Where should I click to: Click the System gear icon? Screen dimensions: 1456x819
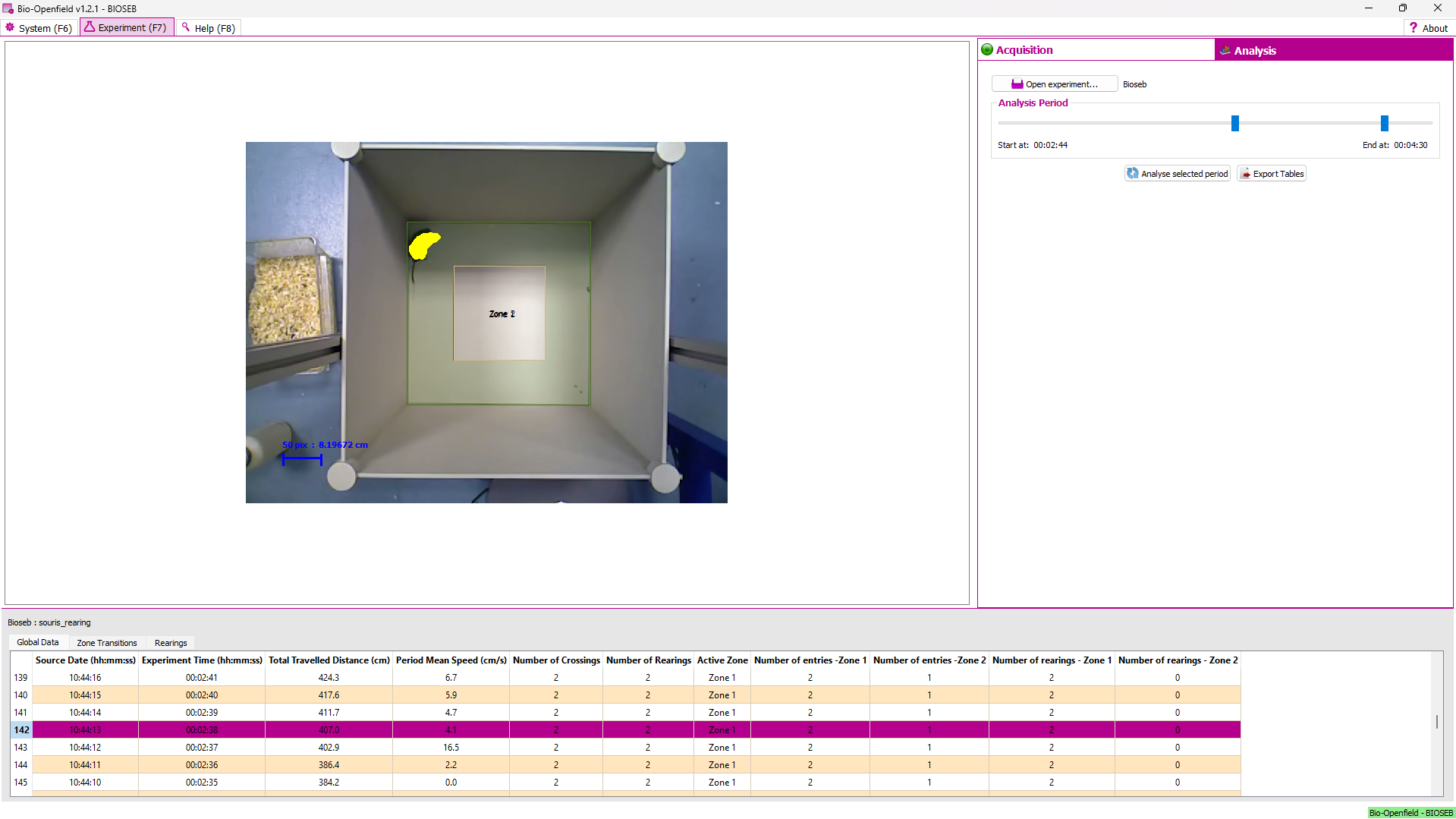tap(10, 27)
